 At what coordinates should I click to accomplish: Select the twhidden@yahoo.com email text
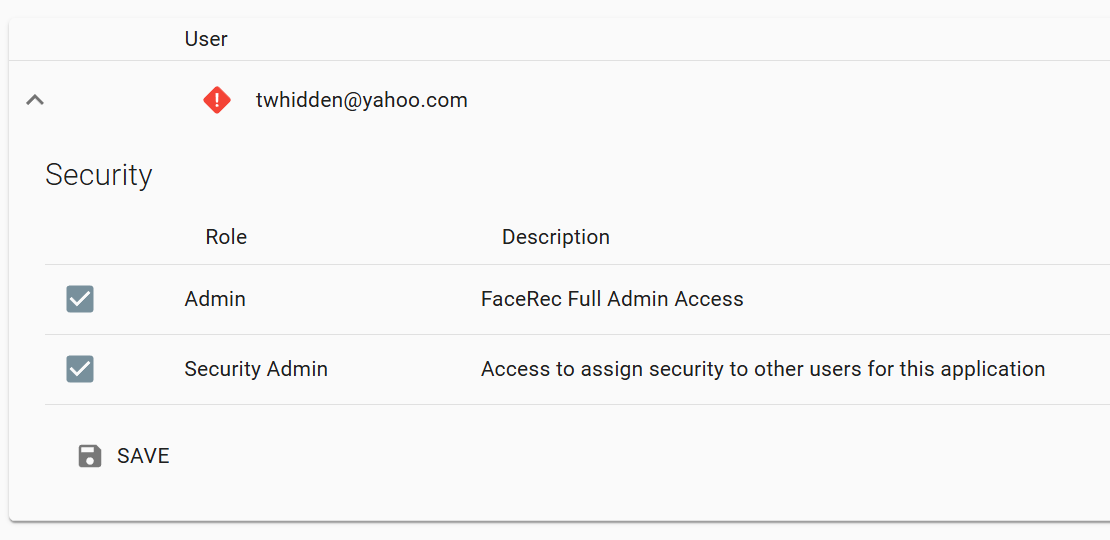tap(361, 100)
